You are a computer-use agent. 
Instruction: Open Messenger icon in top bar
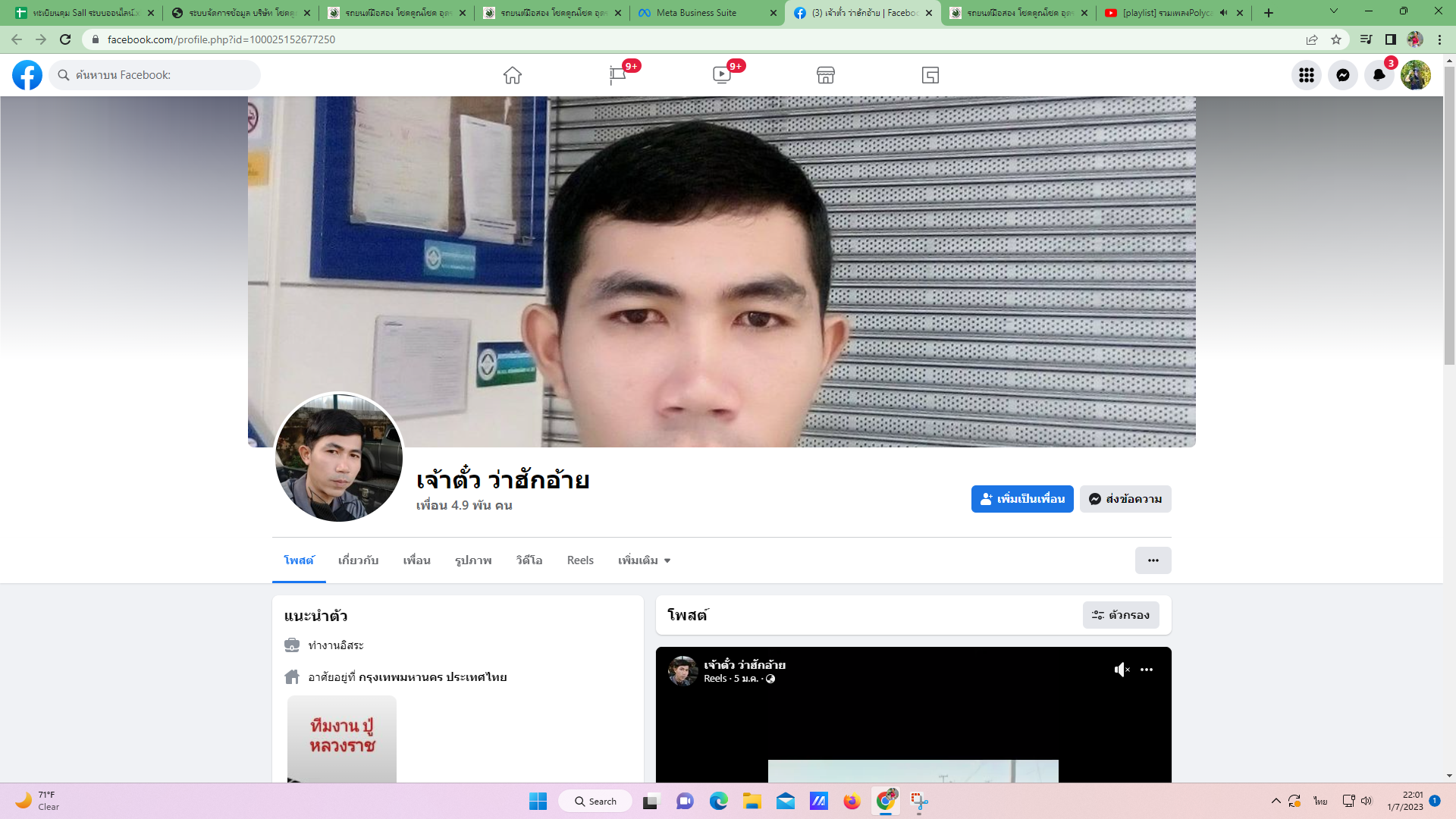pyautogui.click(x=1342, y=75)
